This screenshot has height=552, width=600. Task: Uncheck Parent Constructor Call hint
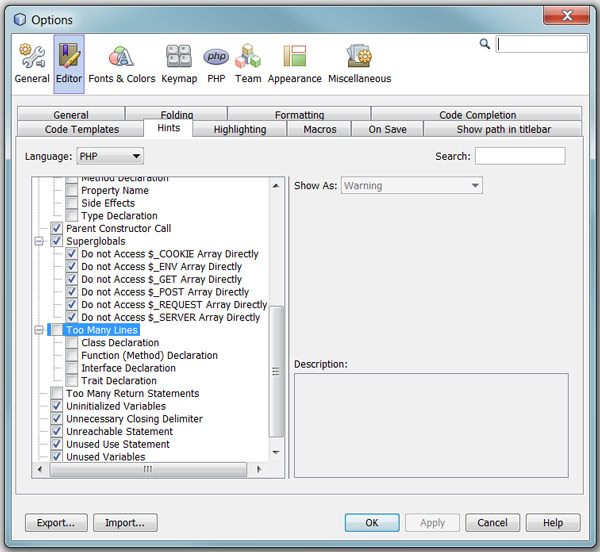tap(57, 228)
